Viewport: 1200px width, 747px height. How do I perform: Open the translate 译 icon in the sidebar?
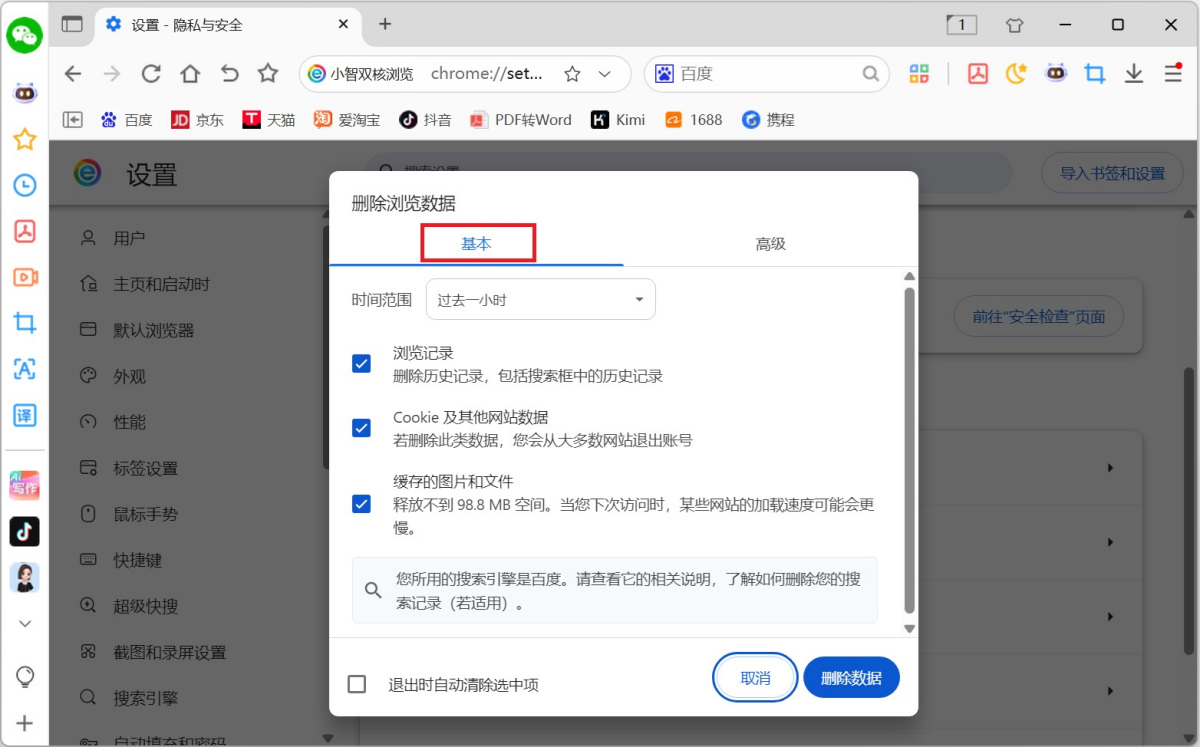click(x=24, y=415)
